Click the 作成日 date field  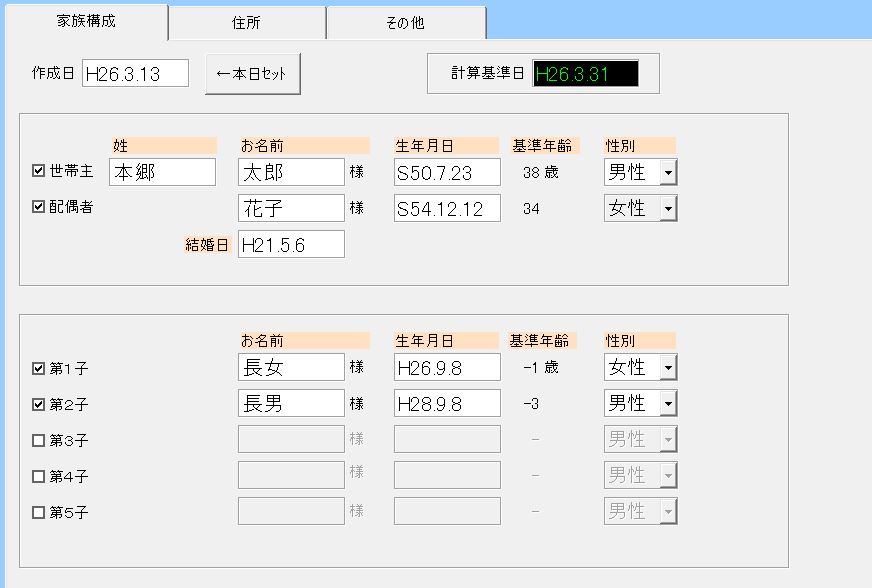pyautogui.click(x=135, y=73)
